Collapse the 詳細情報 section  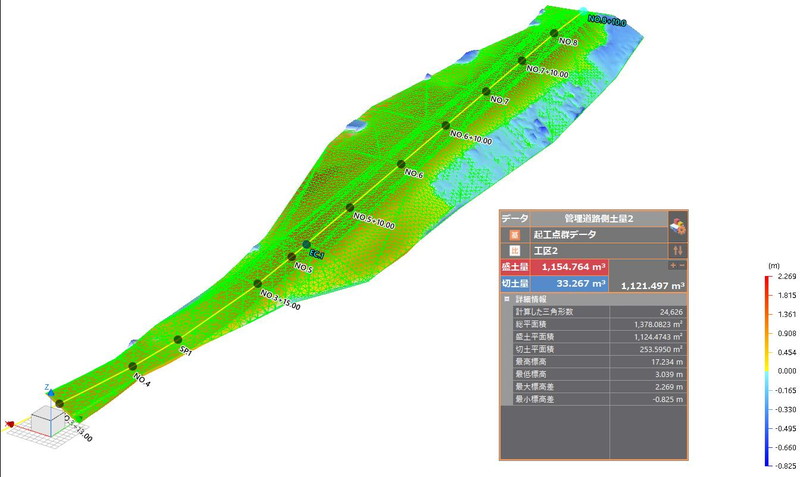(x=507, y=298)
